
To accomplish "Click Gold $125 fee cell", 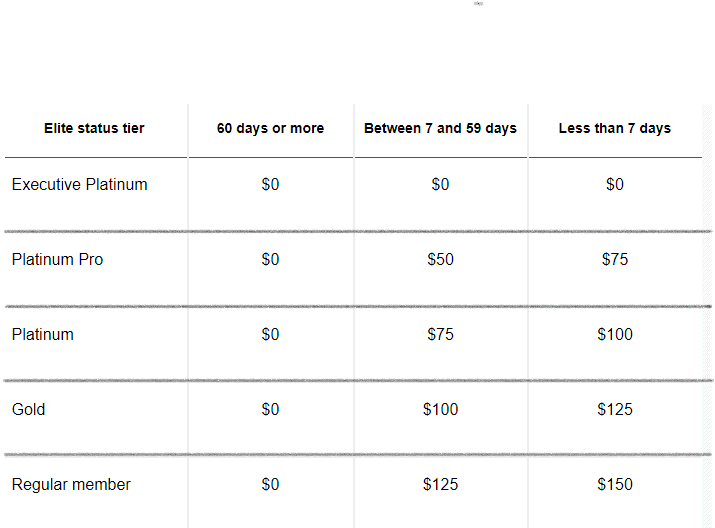I will click(615, 409).
